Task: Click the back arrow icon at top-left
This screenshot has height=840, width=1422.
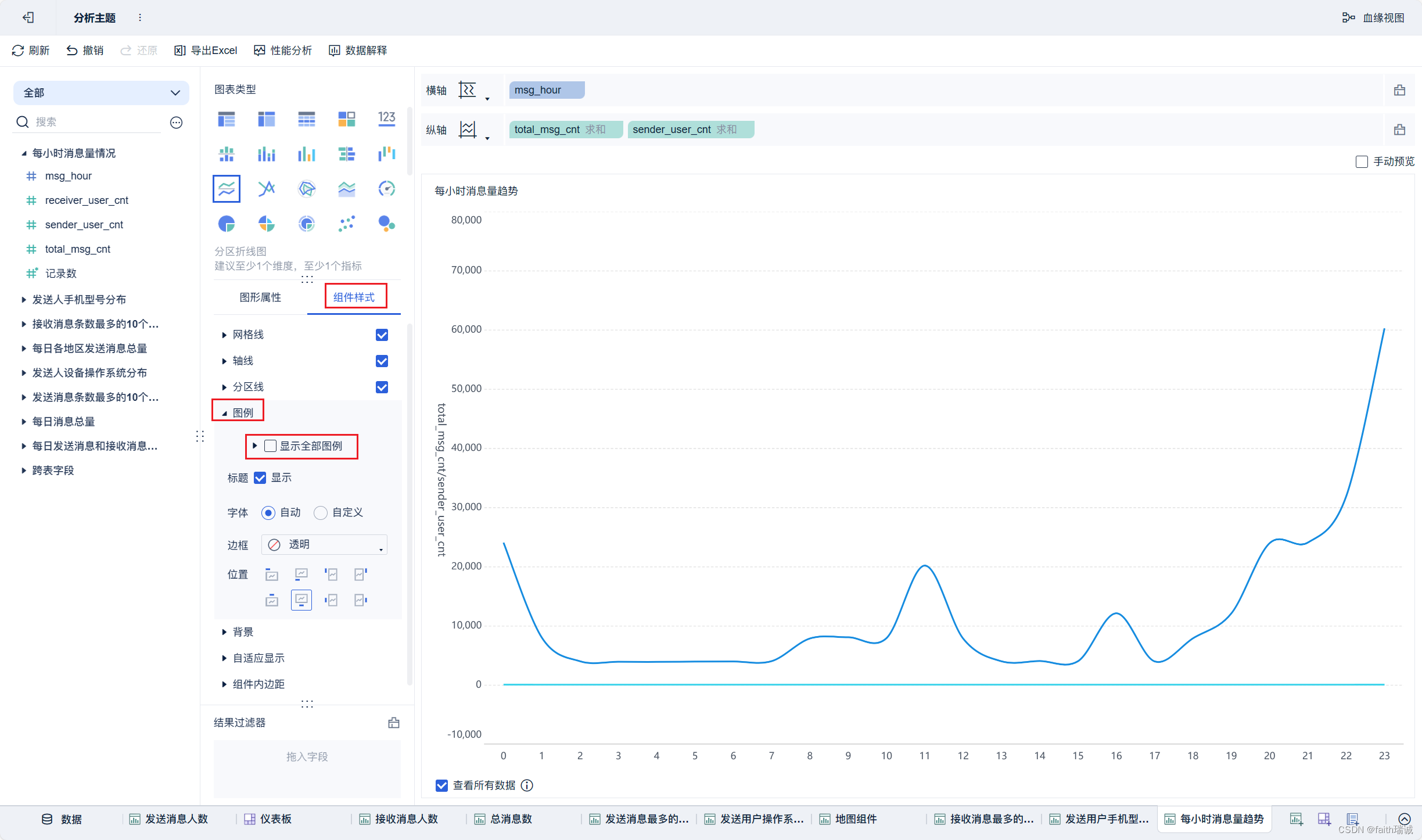Action: click(28, 18)
